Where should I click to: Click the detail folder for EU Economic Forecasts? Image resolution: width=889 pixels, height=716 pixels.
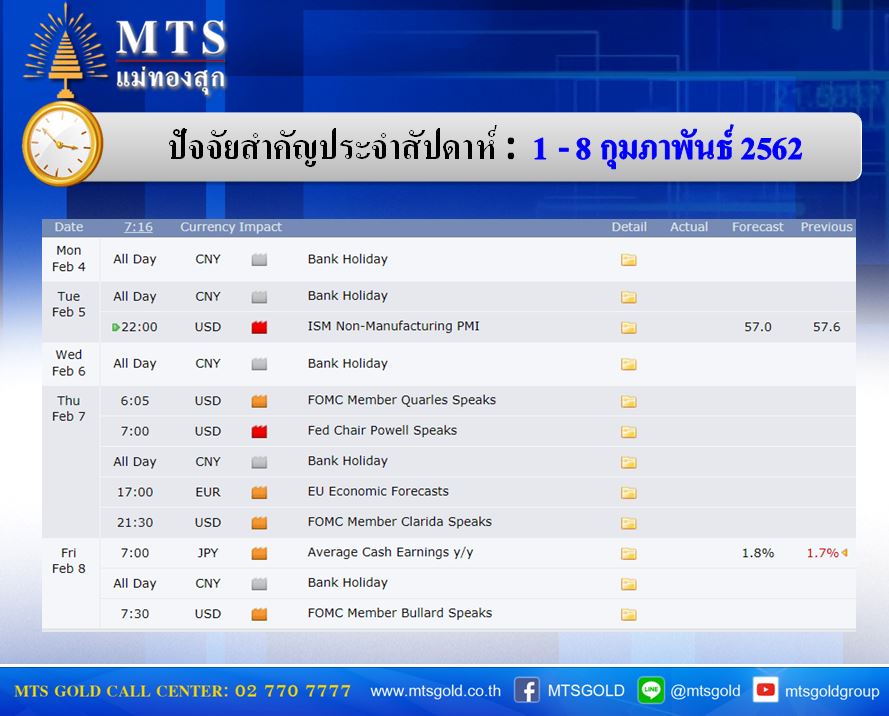tap(628, 493)
